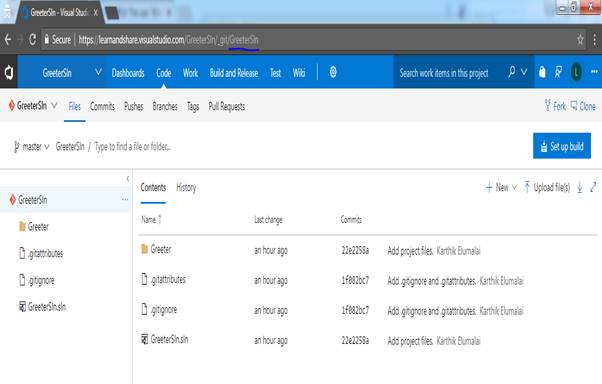Click the full screen expand icon
Viewport: 602px width, 384px height.
point(593,187)
